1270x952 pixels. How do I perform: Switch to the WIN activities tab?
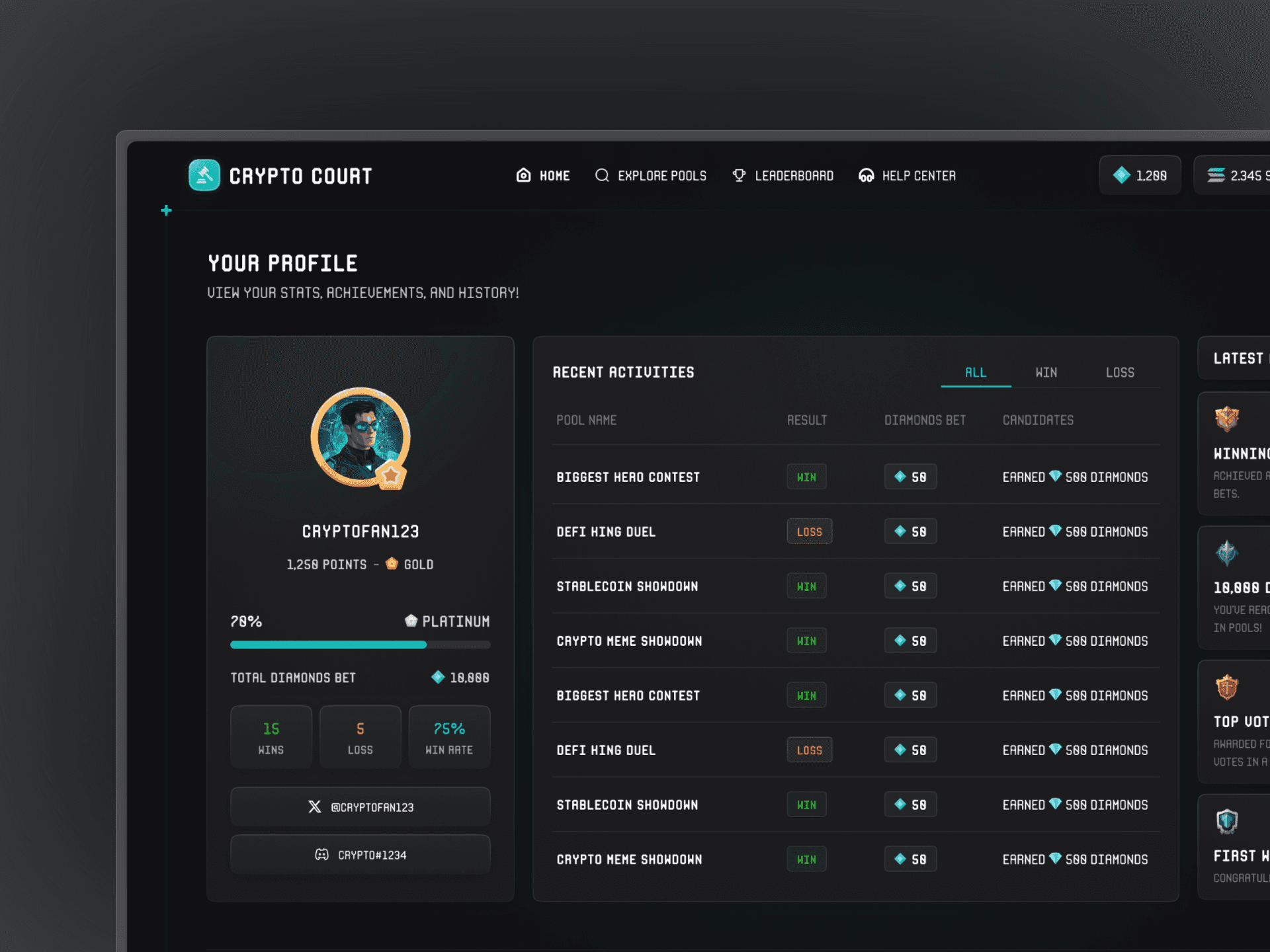coord(1046,372)
